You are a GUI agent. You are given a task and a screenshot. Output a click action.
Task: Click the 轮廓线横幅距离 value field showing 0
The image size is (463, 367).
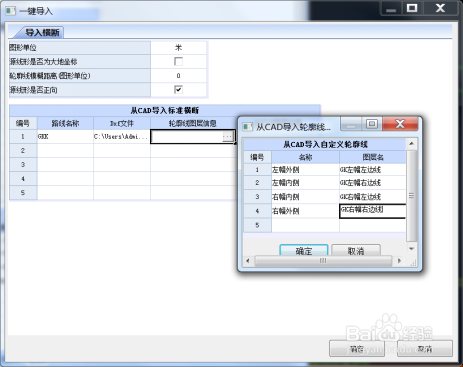(178, 76)
